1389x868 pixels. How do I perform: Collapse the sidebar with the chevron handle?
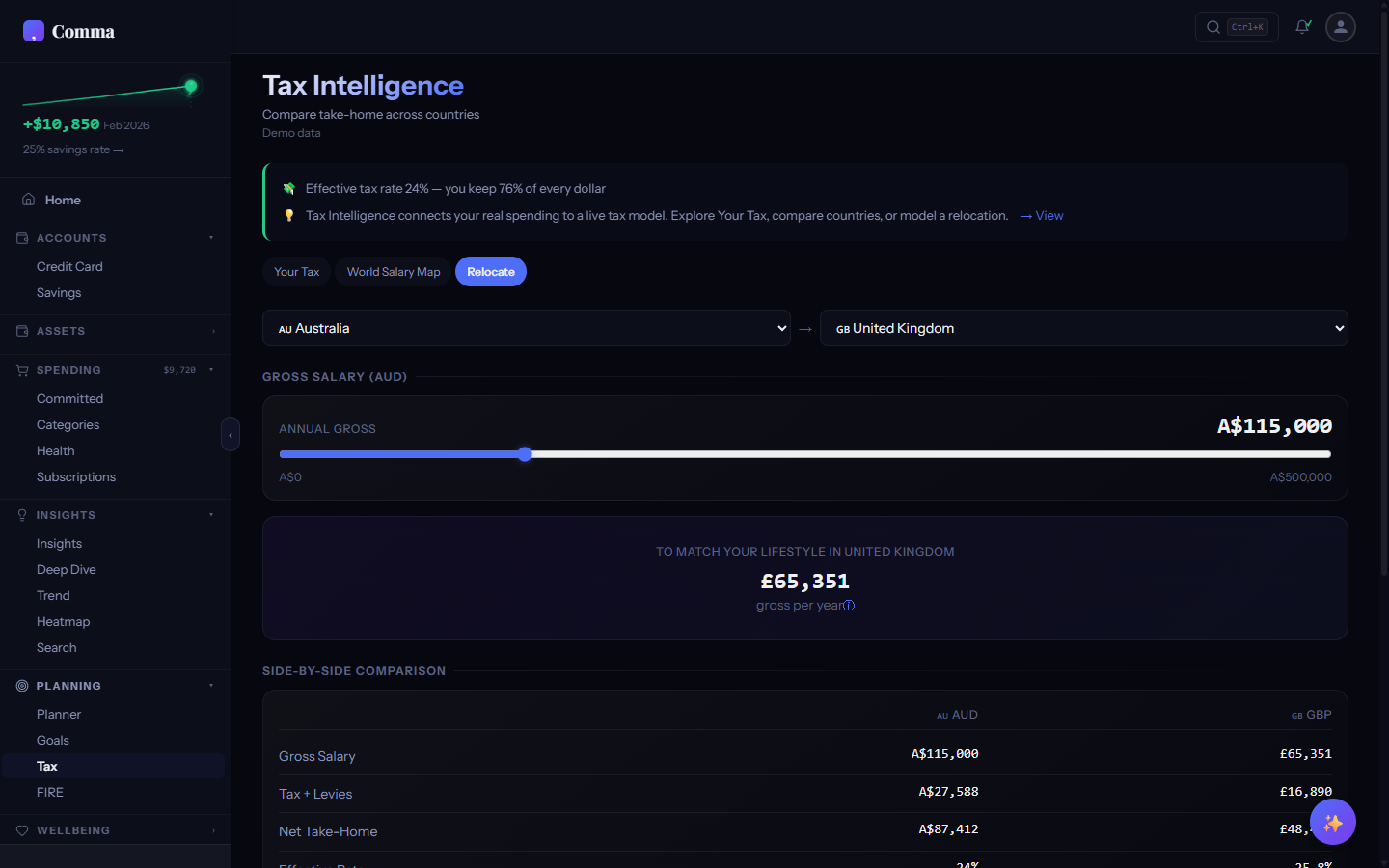(231, 435)
